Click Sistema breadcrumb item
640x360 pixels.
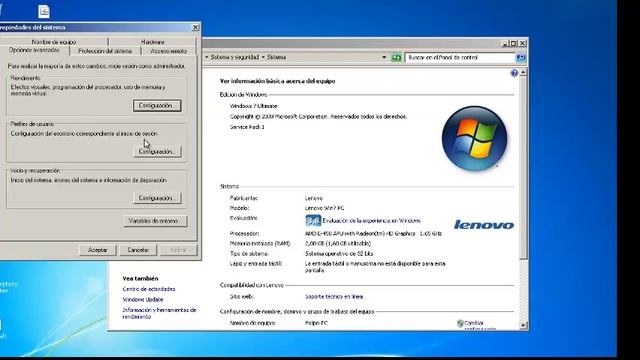click(x=276, y=57)
